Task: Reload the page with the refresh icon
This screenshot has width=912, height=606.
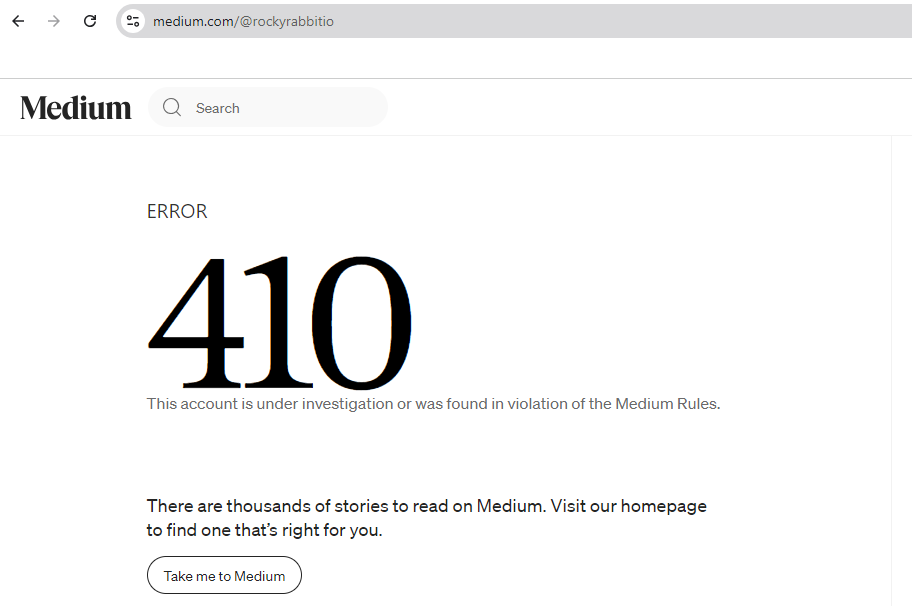Action: 90,22
